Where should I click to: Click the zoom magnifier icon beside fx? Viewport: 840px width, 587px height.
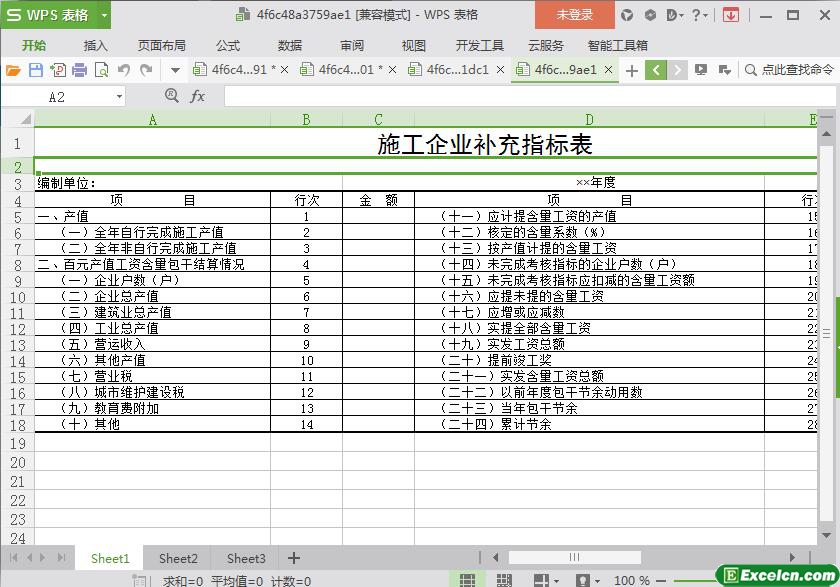pyautogui.click(x=171, y=96)
